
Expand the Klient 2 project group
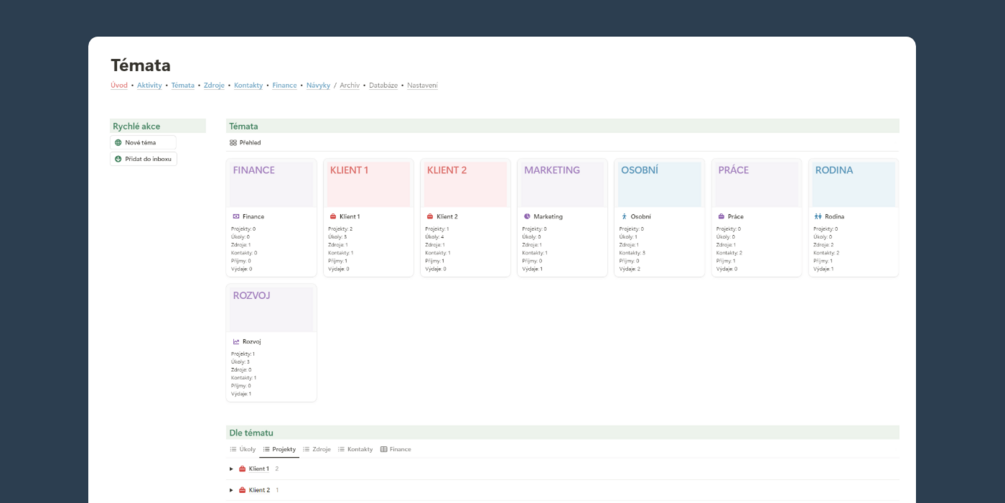point(231,490)
